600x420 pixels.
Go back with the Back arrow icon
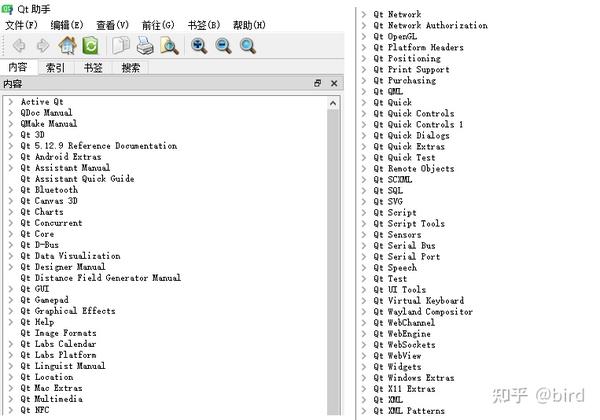(19, 46)
